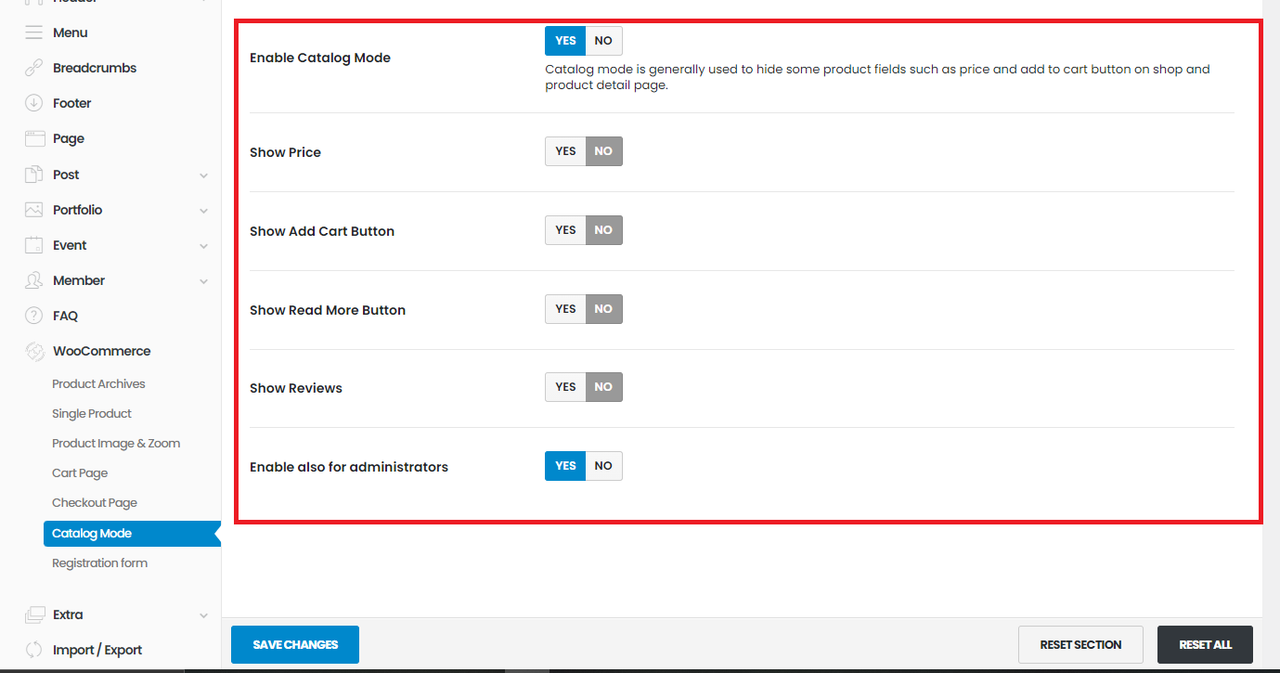The image size is (1280, 673).
Task: Click the Show Read More Button label
Action: [x=328, y=310]
